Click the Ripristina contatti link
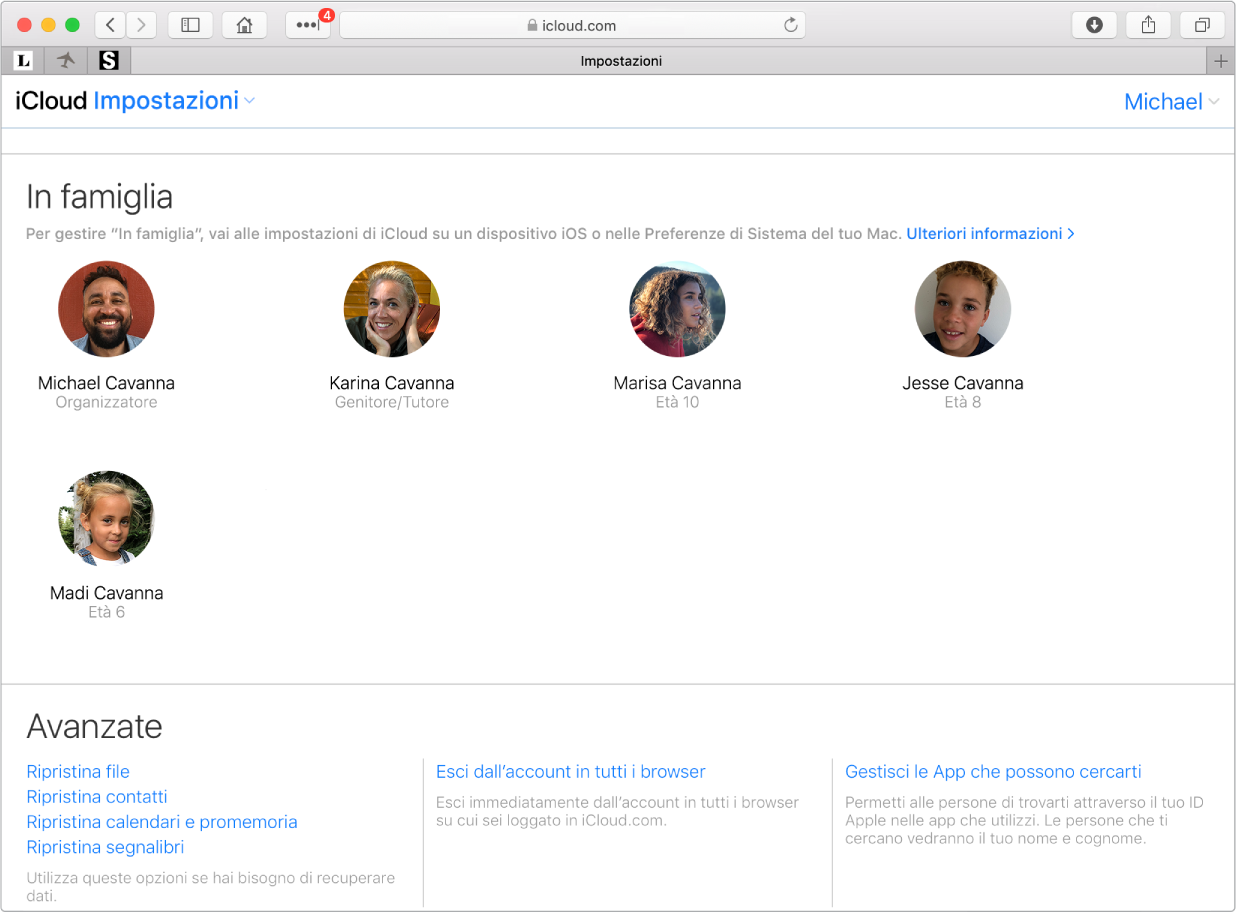The width and height of the screenshot is (1237, 912). (x=96, y=796)
